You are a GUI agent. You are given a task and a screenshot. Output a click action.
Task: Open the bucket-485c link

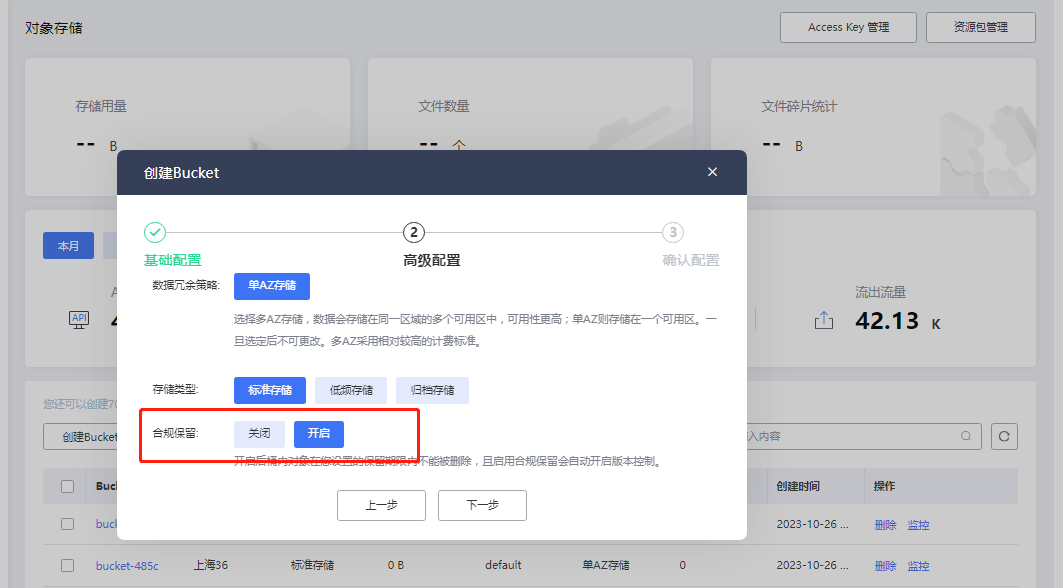tap(127, 565)
